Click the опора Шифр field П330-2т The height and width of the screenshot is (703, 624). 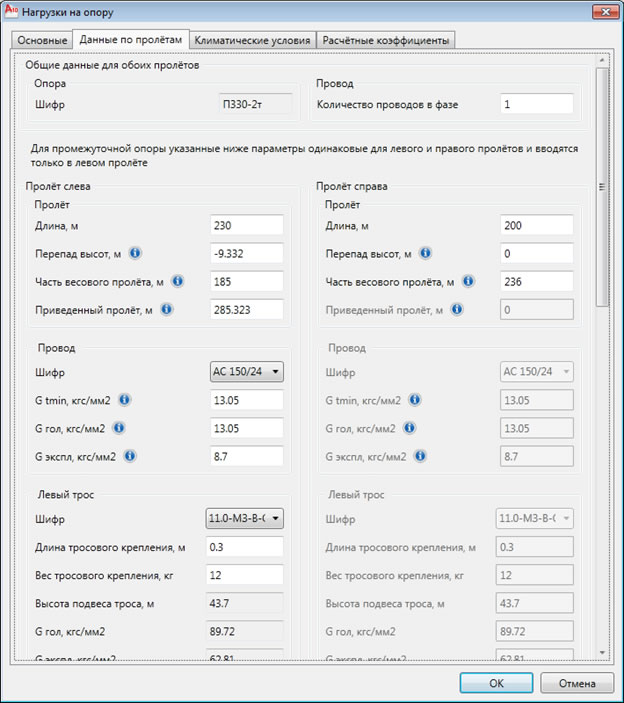256,104
